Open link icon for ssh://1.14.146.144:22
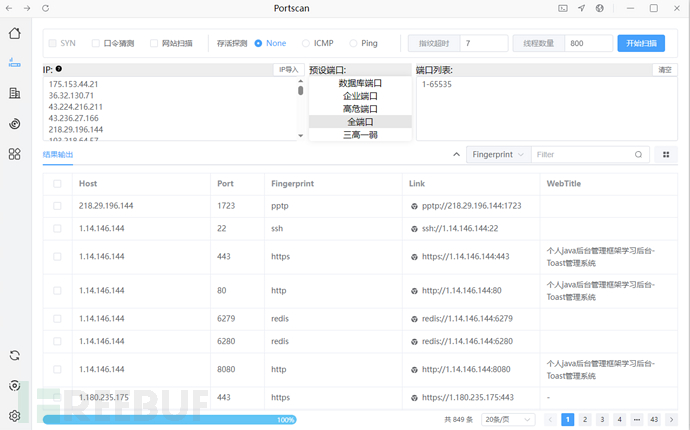690x430 pixels. click(x=414, y=229)
